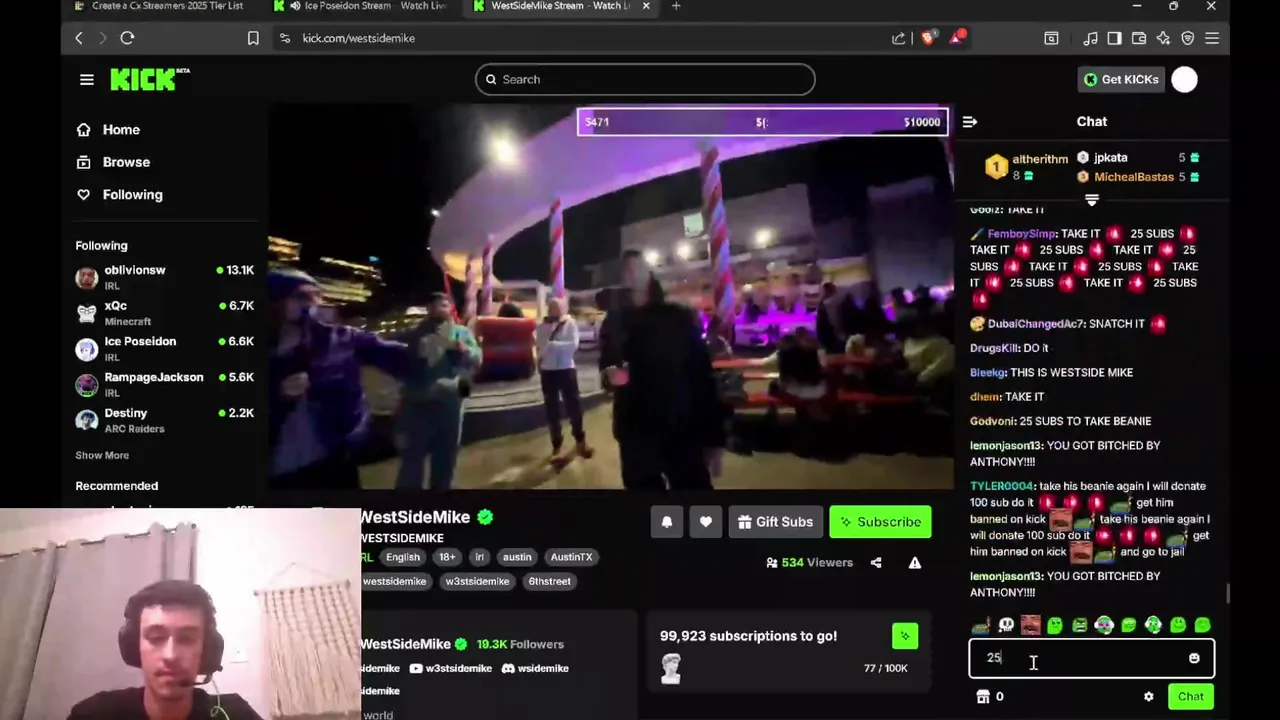Click the heart follow icon
The height and width of the screenshot is (720, 1280).
click(705, 522)
